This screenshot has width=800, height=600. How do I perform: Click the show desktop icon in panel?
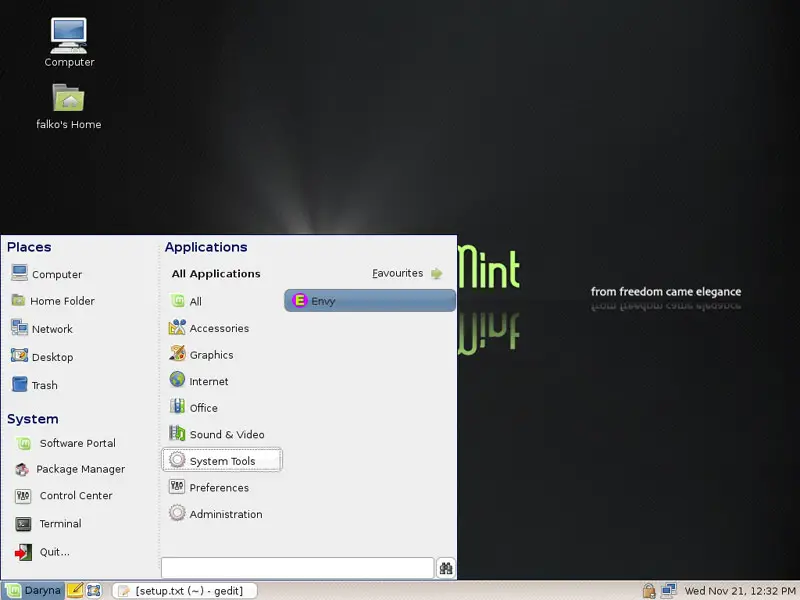(93, 590)
